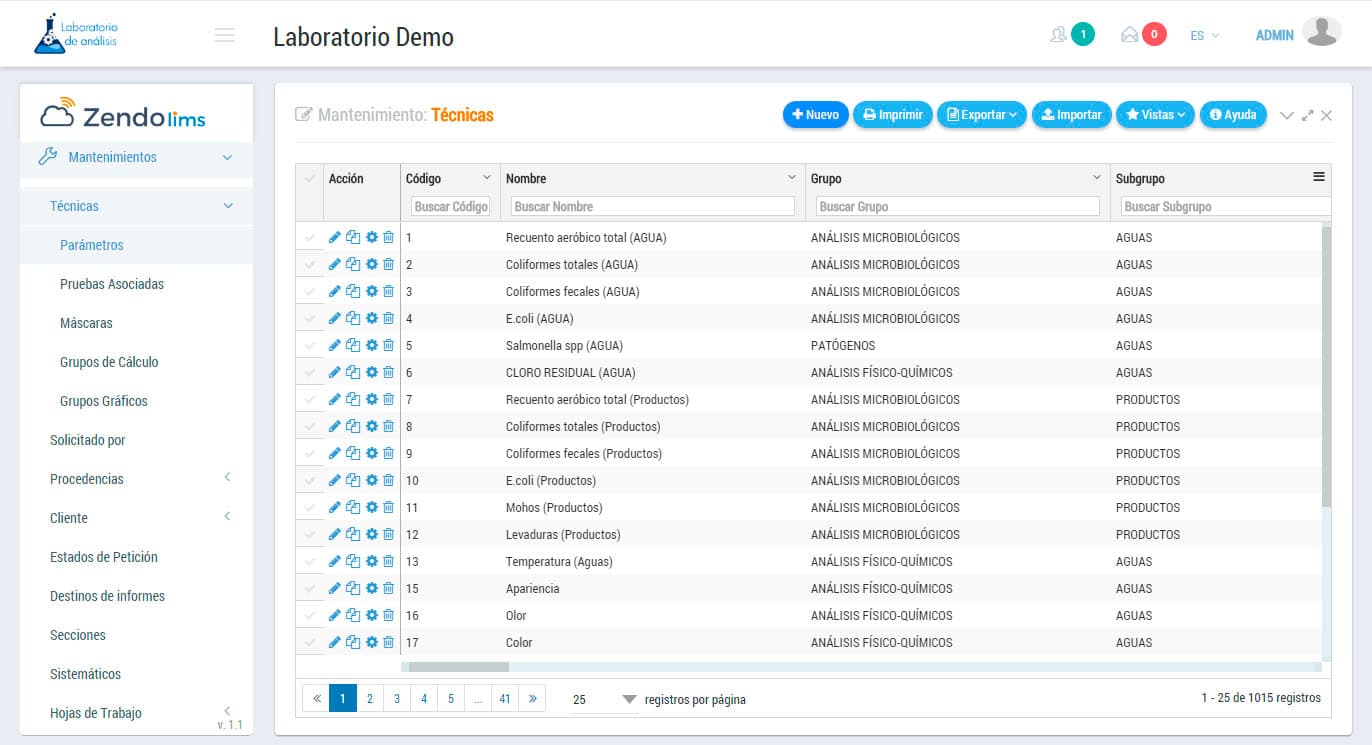Screen dimensions: 1372x745
Task: Collapse the panel with the chevron icon
Action: (x=1287, y=116)
